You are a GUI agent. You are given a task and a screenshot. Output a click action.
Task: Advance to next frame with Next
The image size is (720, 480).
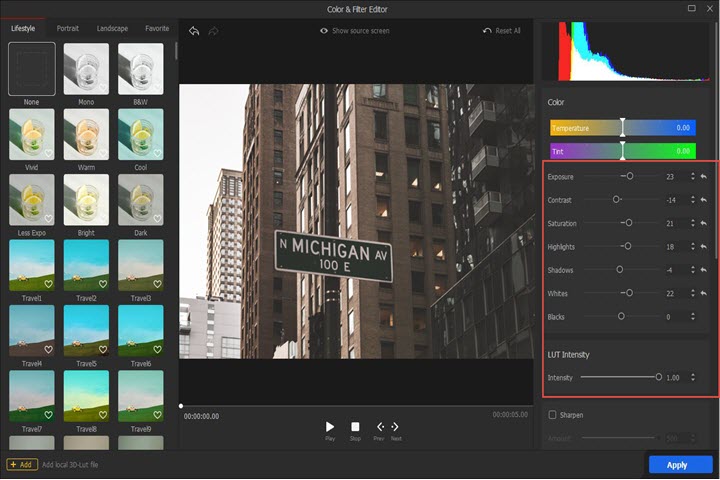tap(396, 427)
